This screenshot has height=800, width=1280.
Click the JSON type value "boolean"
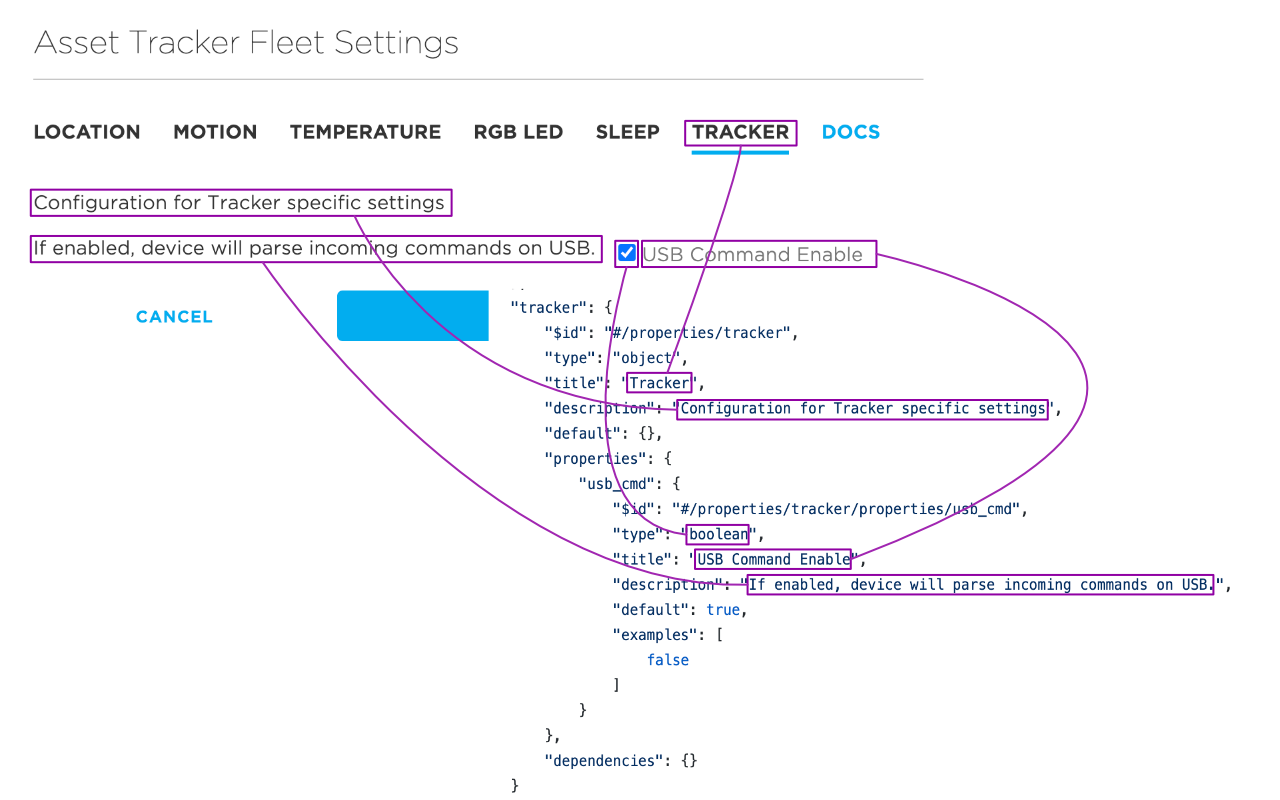[718, 534]
